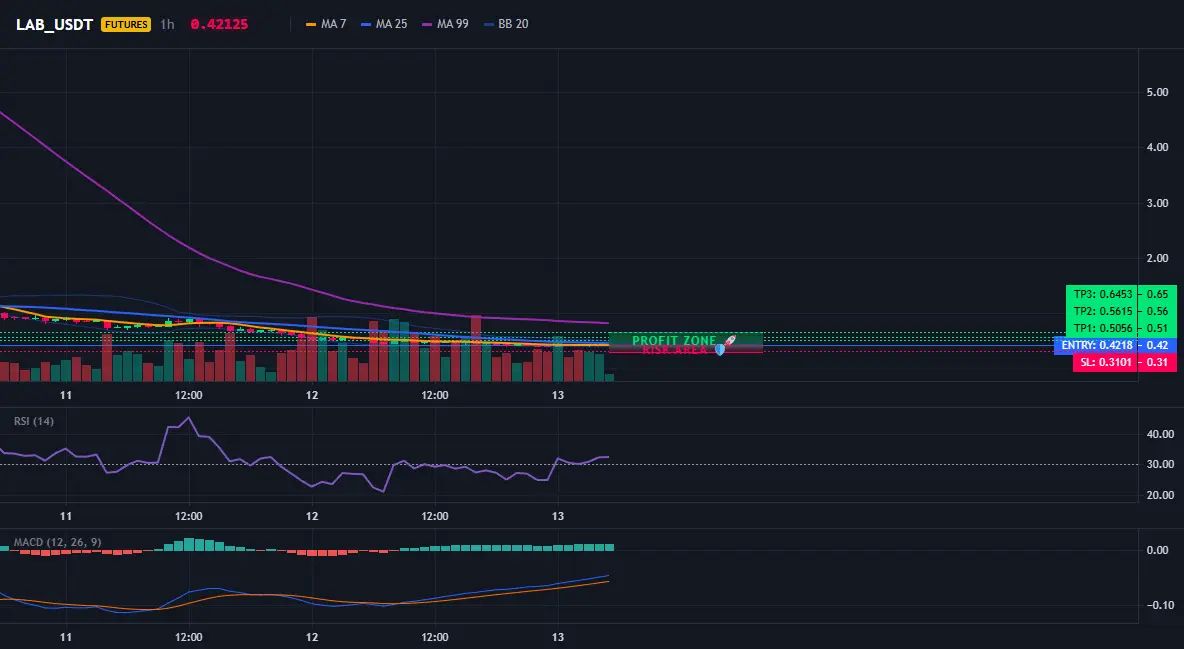This screenshot has height=649, width=1184.
Task: Click the shield icon in Risk Area
Action: tap(720, 350)
